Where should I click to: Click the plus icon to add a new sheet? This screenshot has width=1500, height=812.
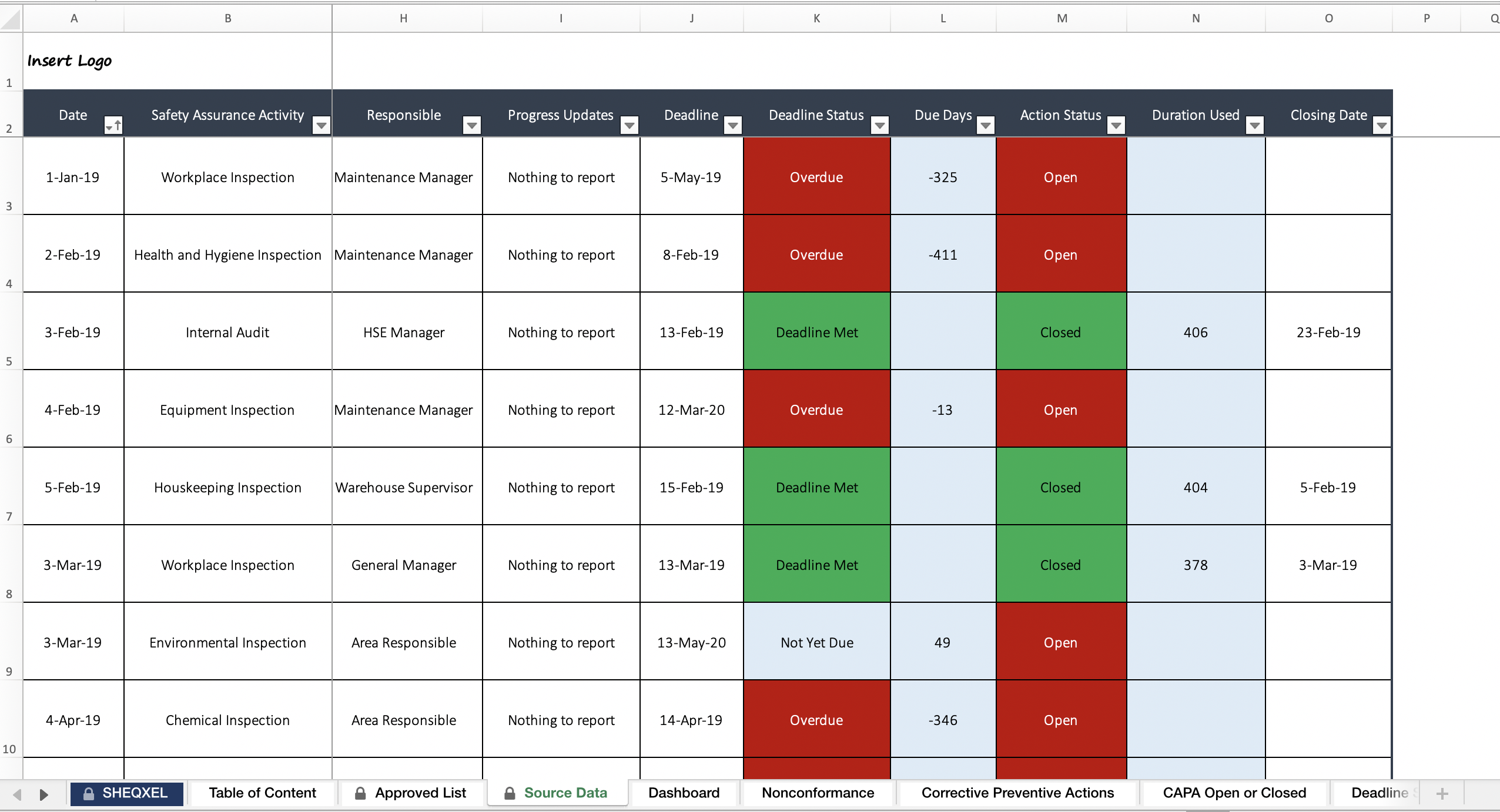pyautogui.click(x=1442, y=794)
